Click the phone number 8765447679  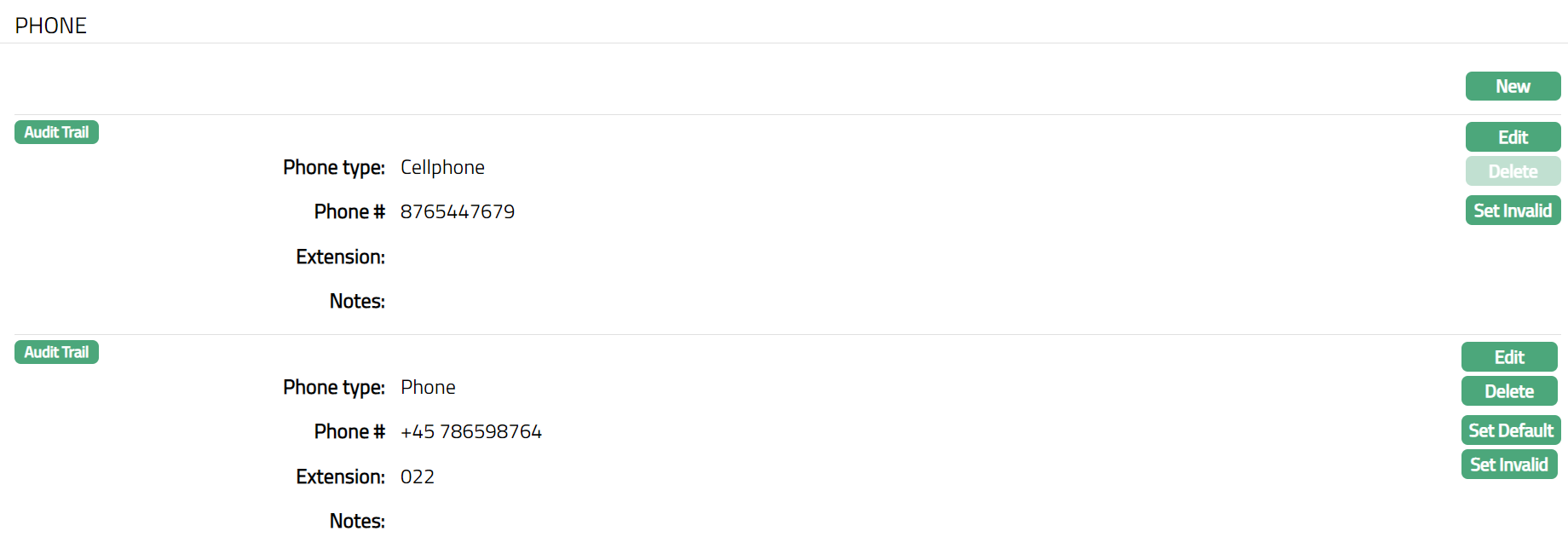click(x=458, y=211)
